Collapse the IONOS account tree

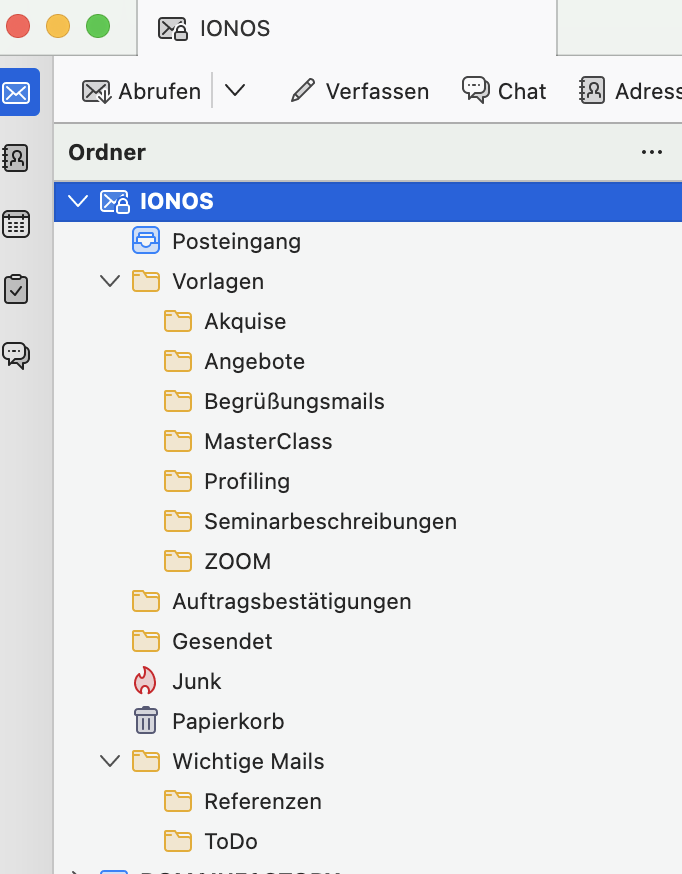(78, 201)
